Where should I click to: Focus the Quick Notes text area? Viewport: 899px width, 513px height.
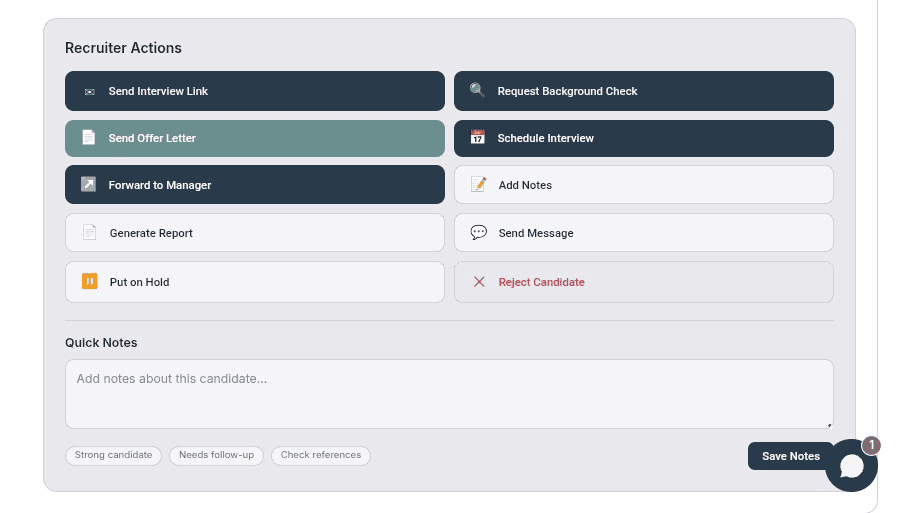(449, 394)
